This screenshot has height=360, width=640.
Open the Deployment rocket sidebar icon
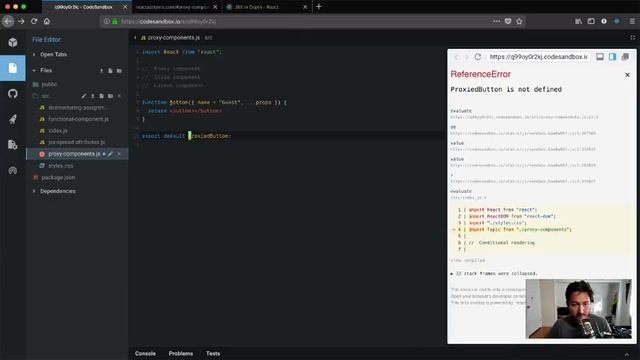click(13, 119)
